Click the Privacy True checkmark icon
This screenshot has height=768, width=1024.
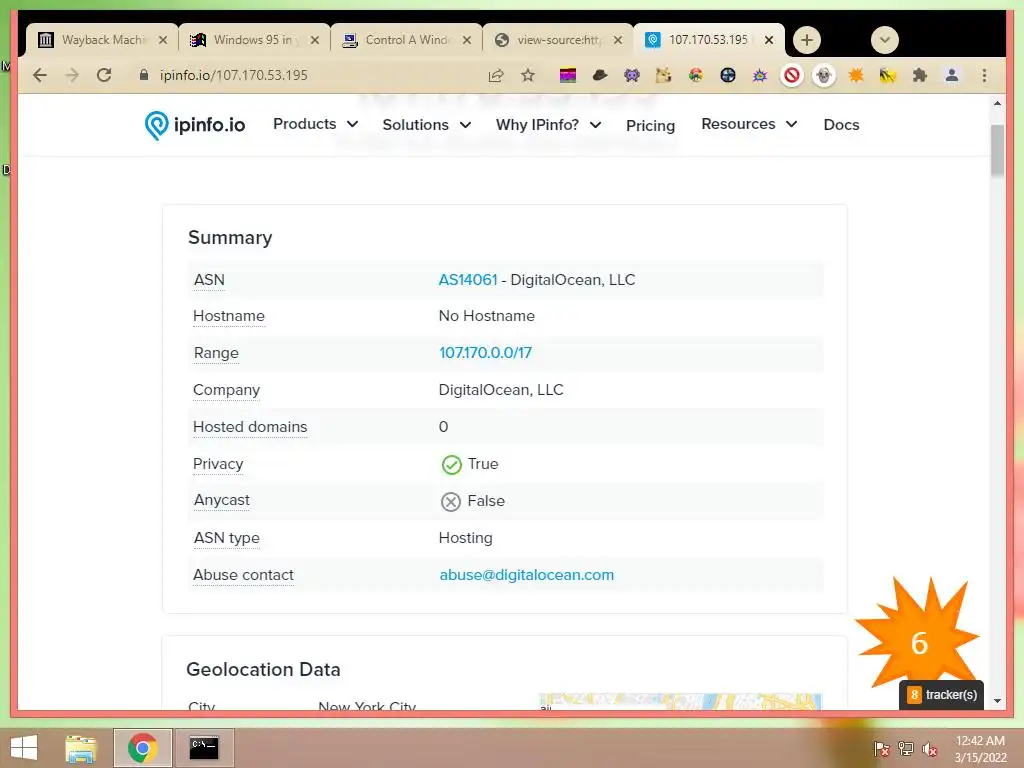point(451,464)
